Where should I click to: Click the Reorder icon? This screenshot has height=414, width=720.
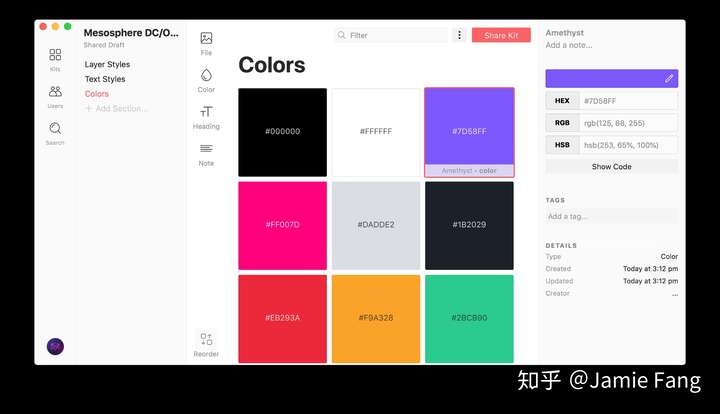pyautogui.click(x=206, y=339)
